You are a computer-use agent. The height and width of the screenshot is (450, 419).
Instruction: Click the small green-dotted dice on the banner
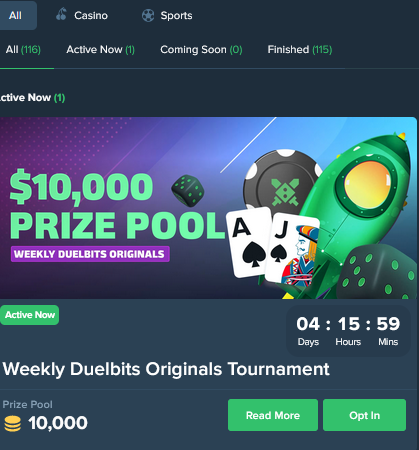[188, 190]
